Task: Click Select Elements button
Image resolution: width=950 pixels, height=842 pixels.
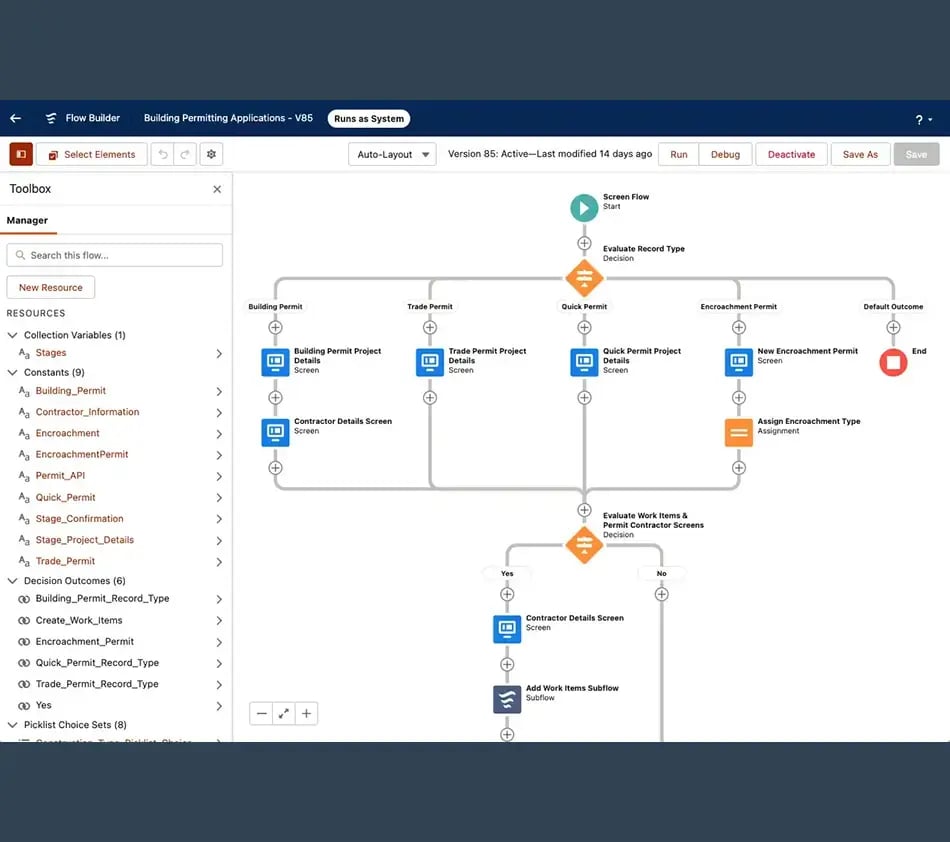Action: (91, 154)
